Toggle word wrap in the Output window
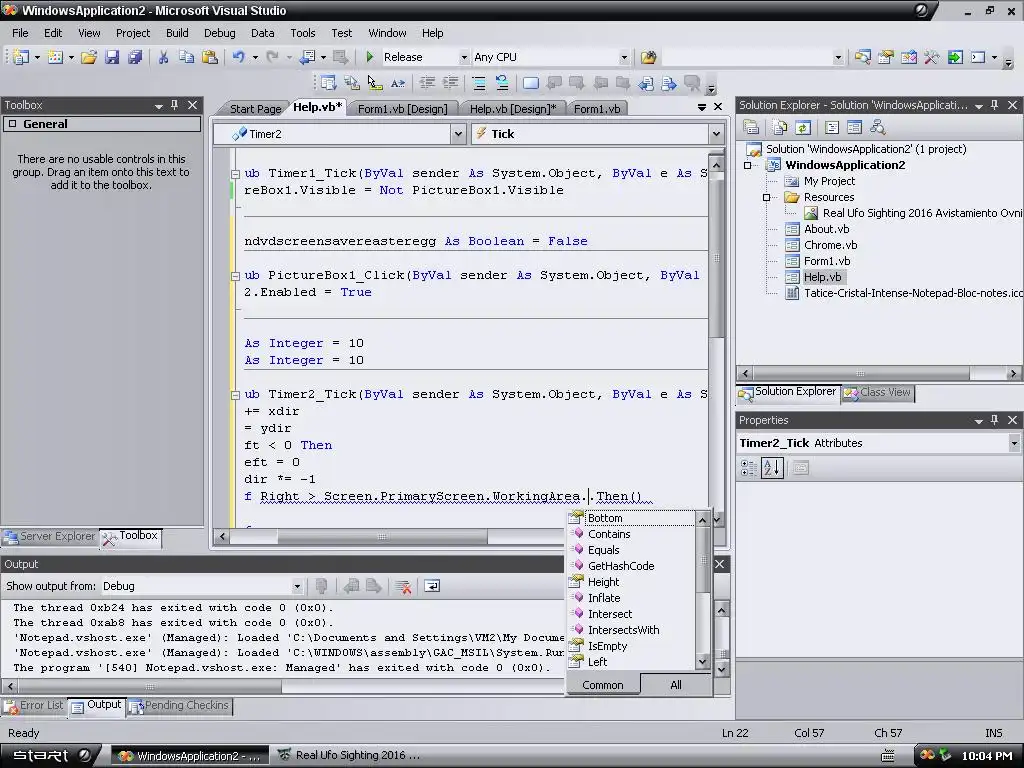 432,586
